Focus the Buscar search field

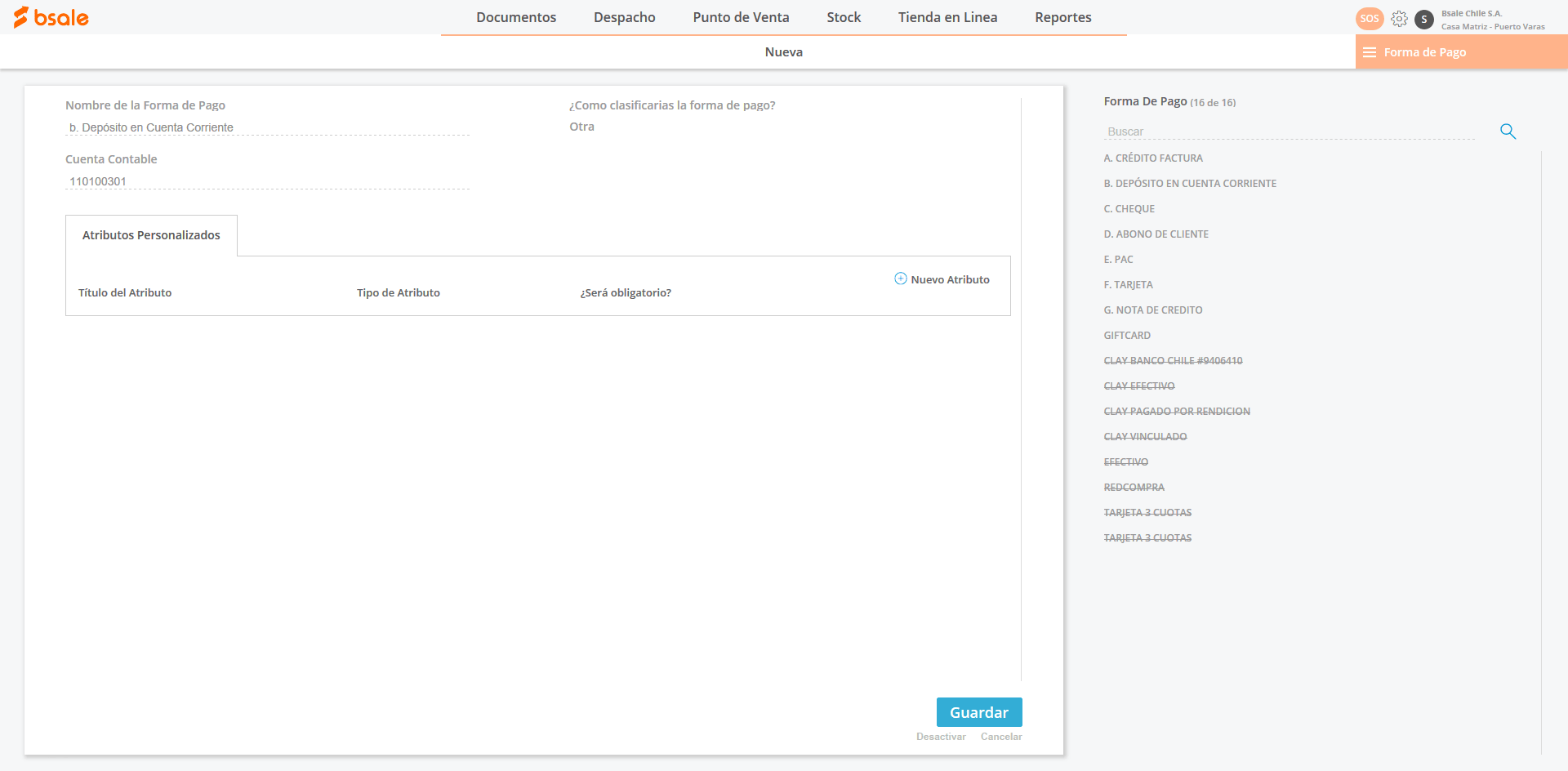(x=1289, y=131)
